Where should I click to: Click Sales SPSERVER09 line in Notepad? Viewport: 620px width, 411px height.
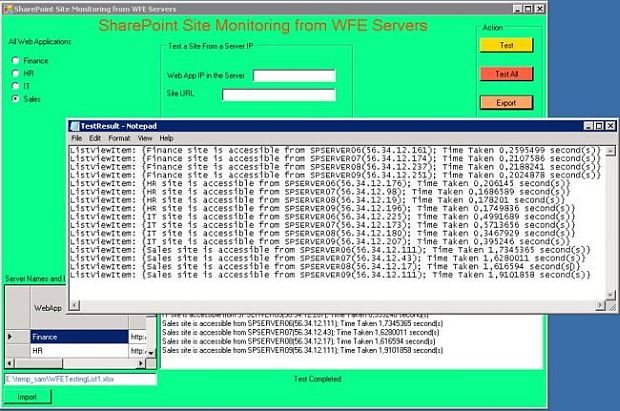[x=330, y=275]
